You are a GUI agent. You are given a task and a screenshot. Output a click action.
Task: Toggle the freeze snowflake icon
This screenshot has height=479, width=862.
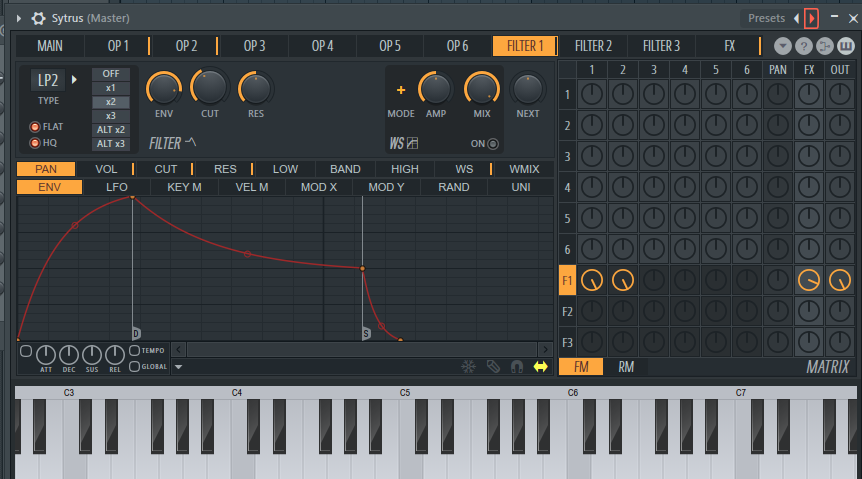(x=468, y=367)
